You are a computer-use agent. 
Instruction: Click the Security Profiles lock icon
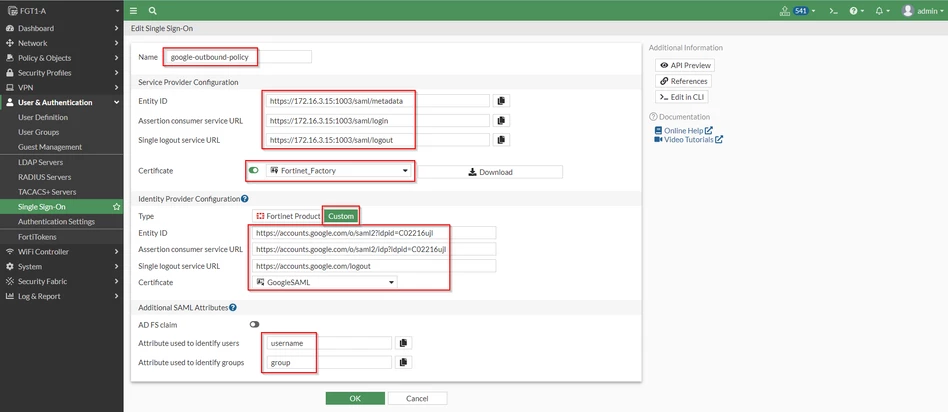(10, 73)
